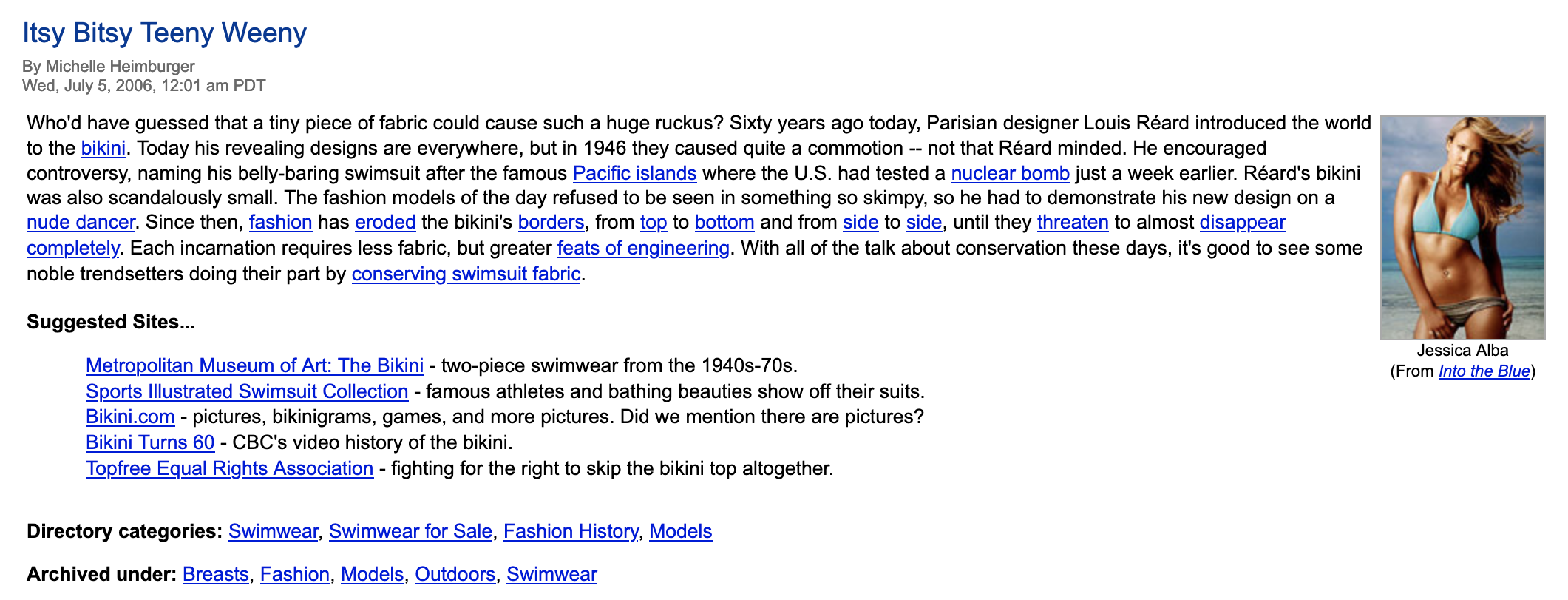This screenshot has width=1568, height=600.
Task: Visit Sports Illustrated Swimsuit Collection site
Action: click(247, 391)
